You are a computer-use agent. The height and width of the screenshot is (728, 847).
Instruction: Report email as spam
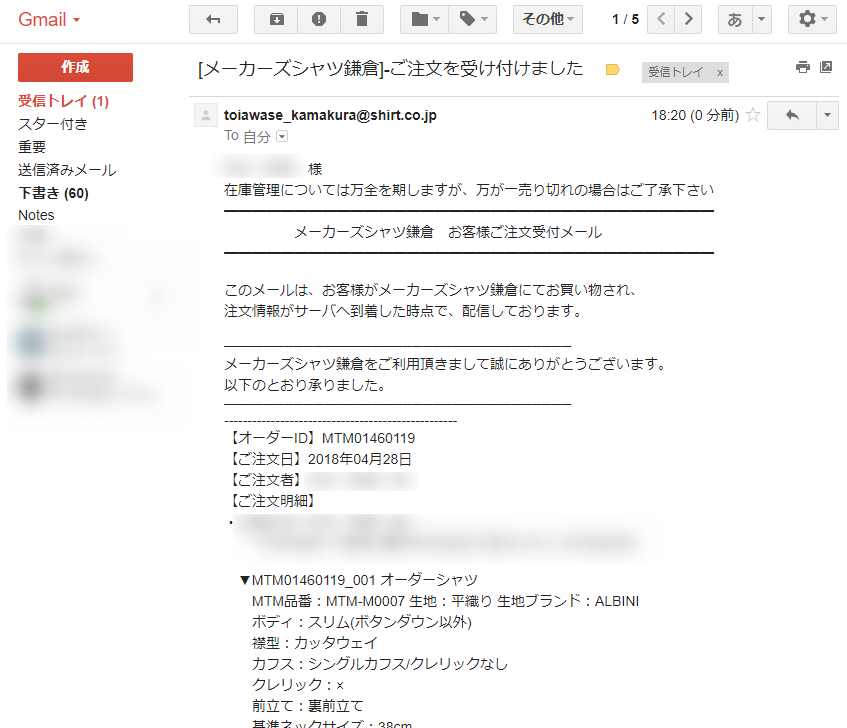coord(319,19)
